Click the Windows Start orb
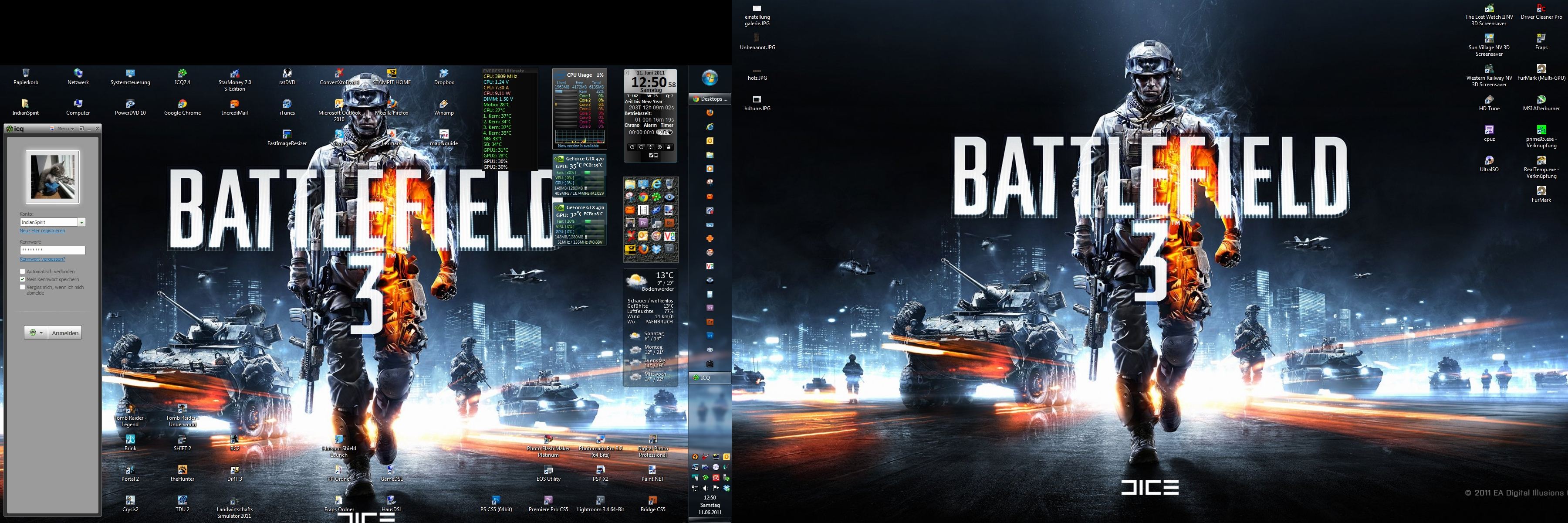 [x=710, y=78]
